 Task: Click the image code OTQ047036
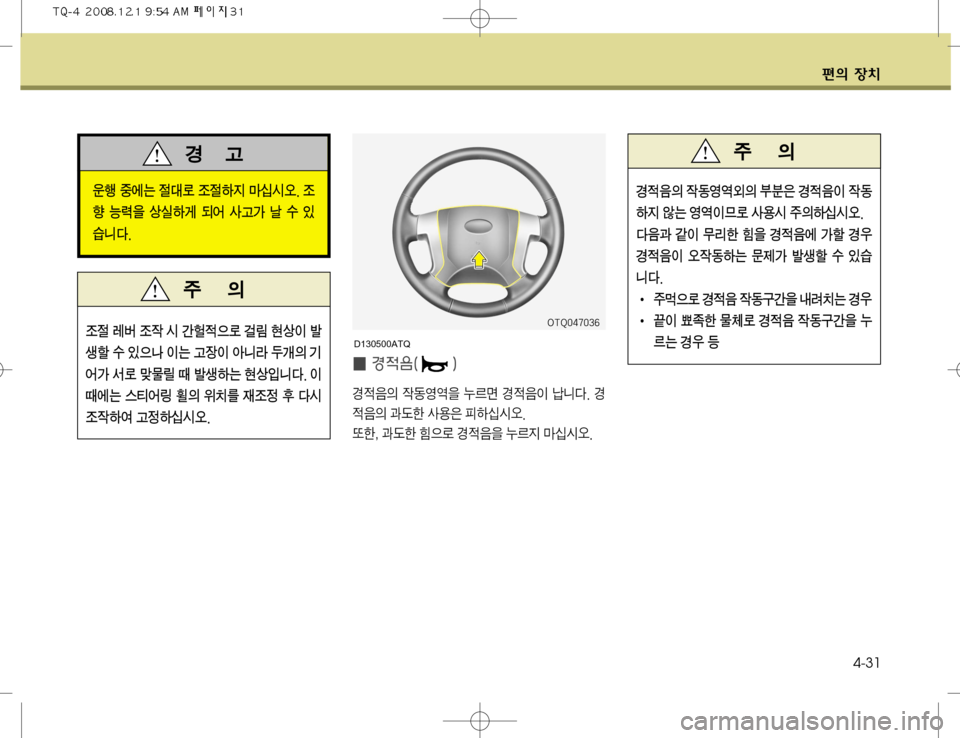pyautogui.click(x=573, y=323)
